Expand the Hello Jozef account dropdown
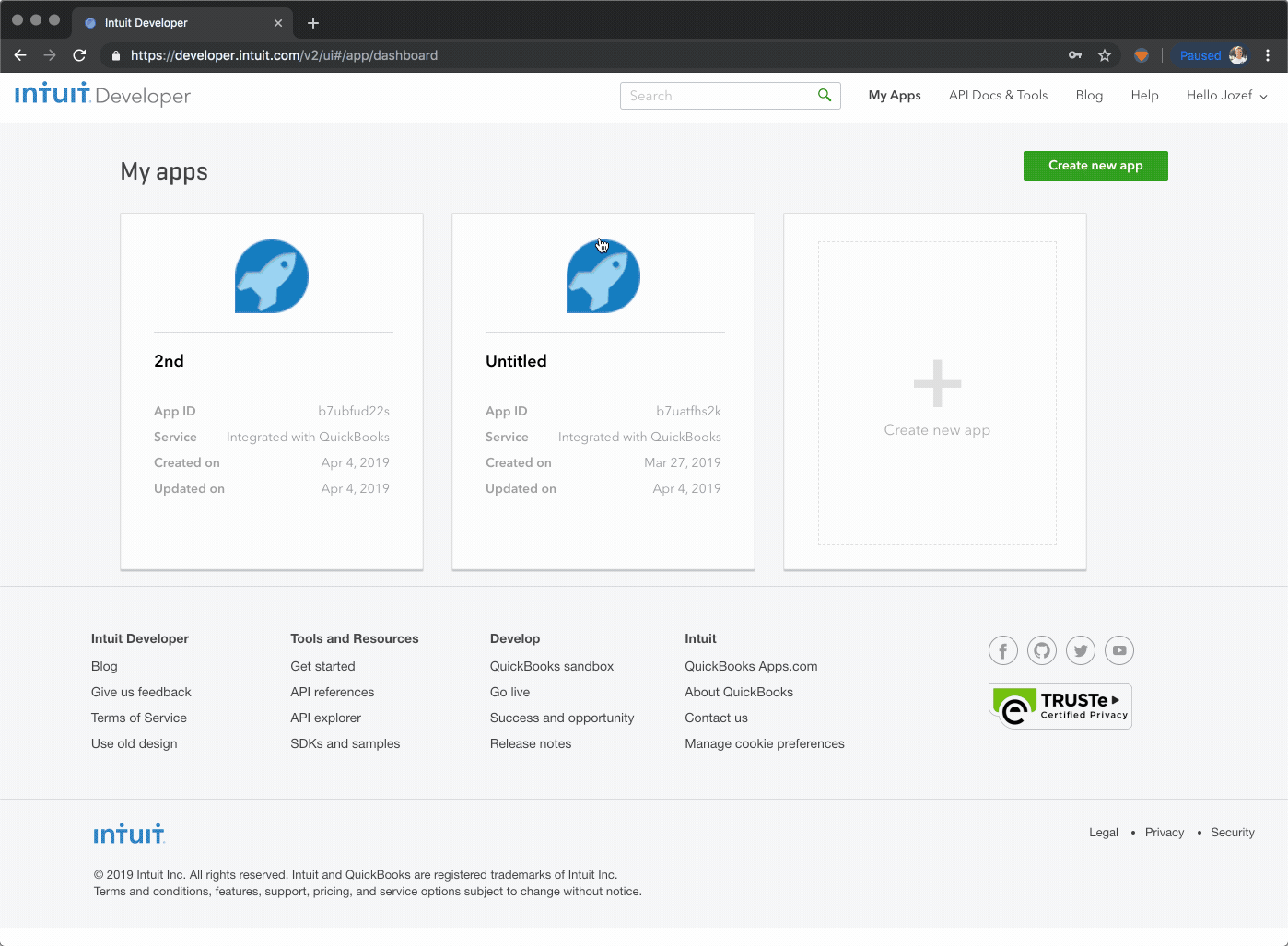This screenshot has width=1288, height=946. coord(1227,95)
